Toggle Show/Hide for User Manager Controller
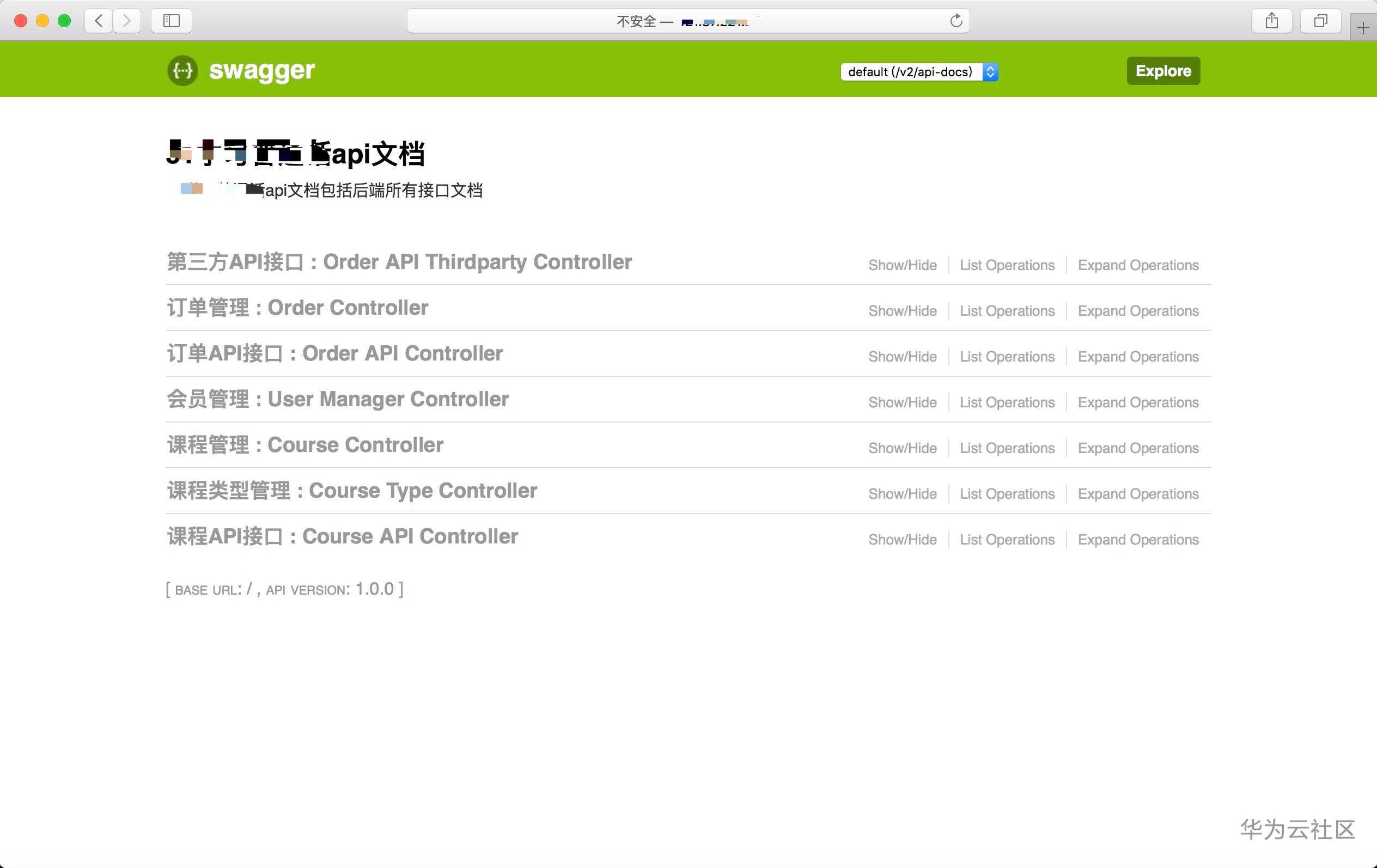 click(x=902, y=402)
